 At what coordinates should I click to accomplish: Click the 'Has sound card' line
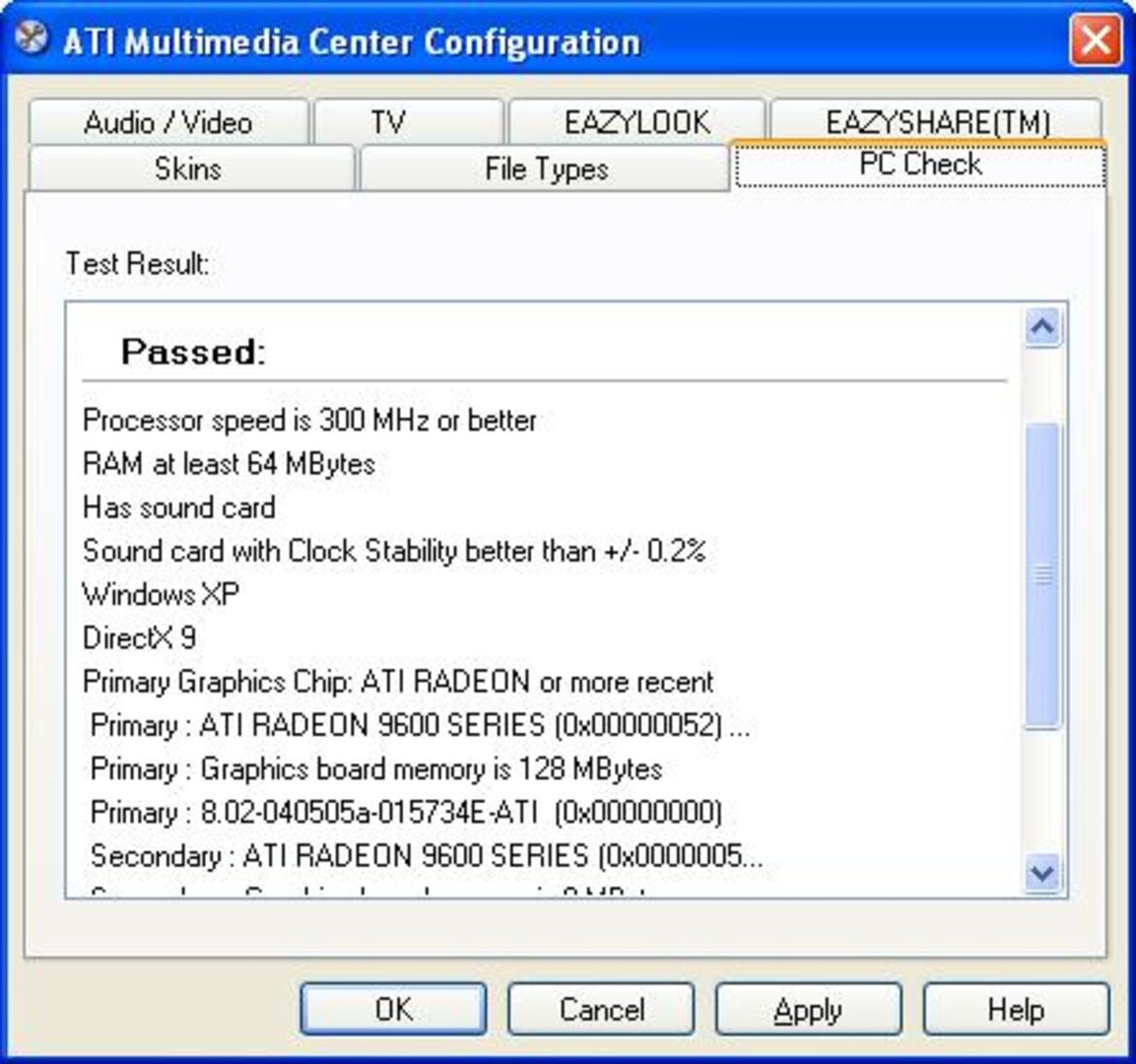click(x=179, y=507)
